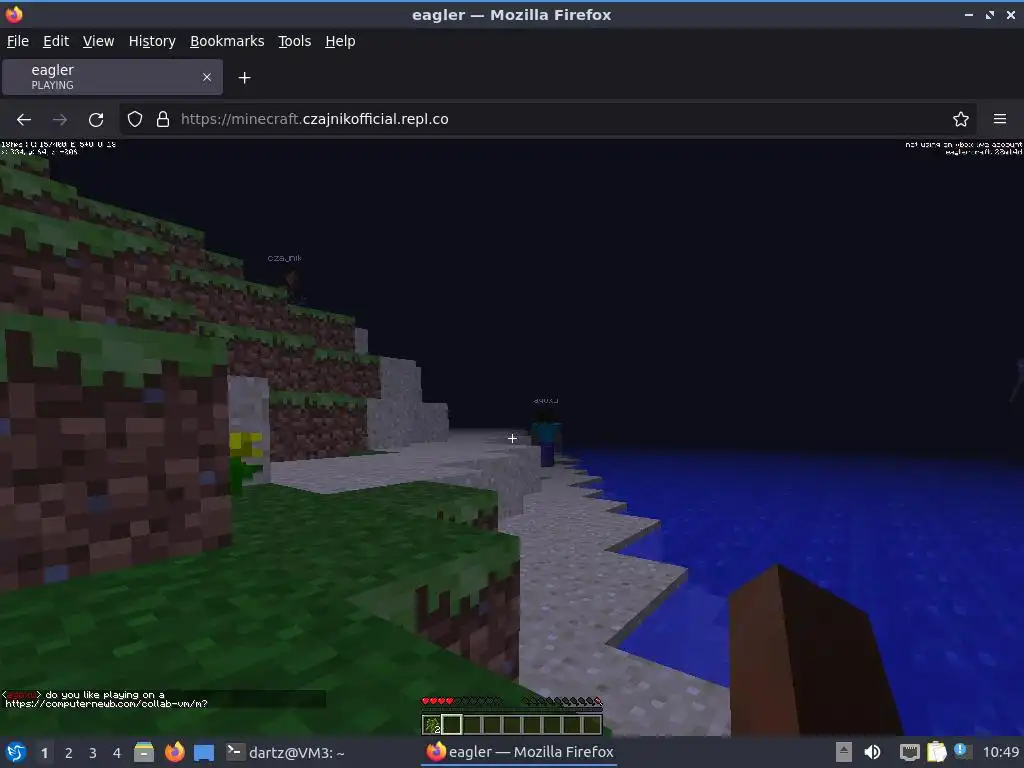
Task: Open the tracking protection shield panel
Action: coord(135,119)
